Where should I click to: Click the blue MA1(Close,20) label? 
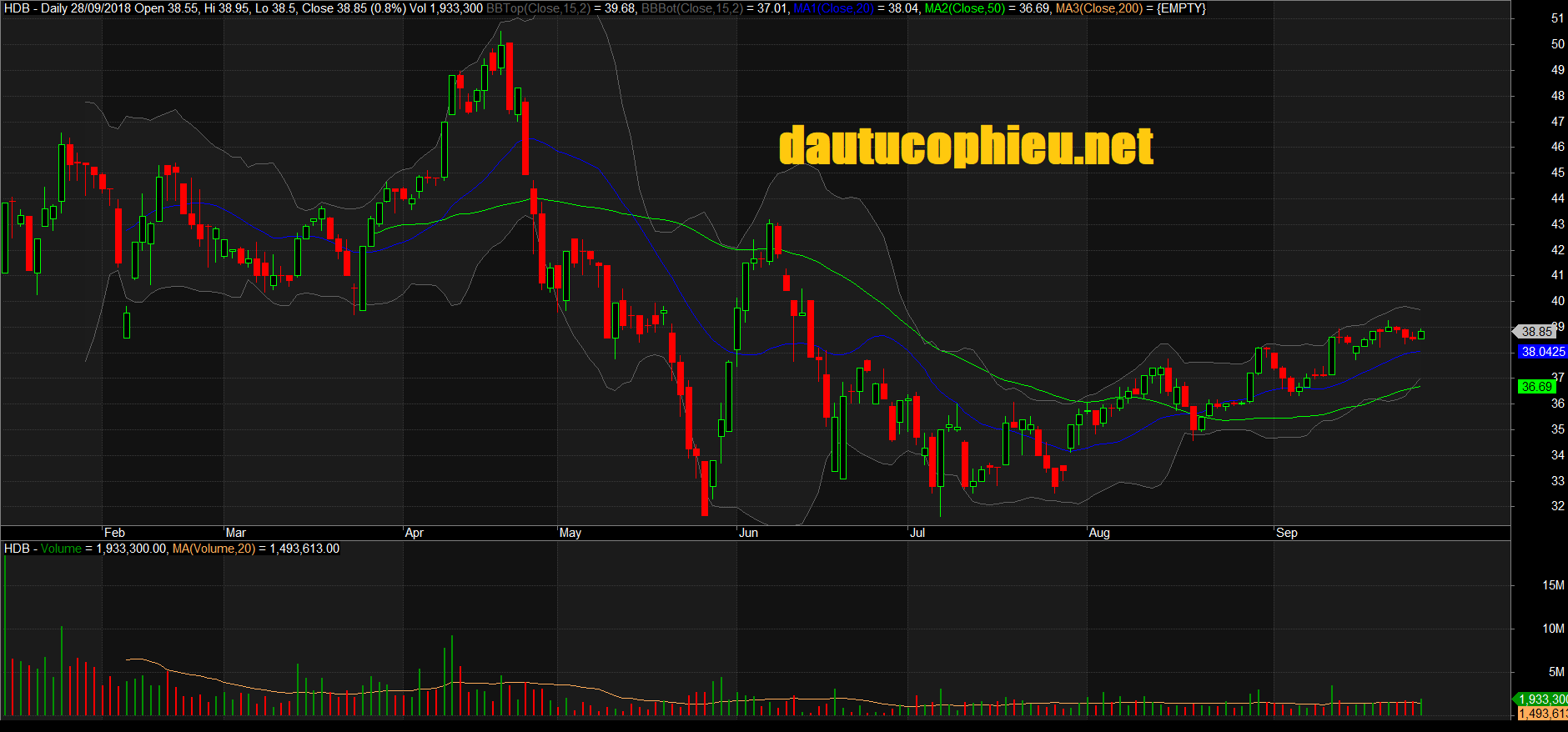tap(833, 8)
